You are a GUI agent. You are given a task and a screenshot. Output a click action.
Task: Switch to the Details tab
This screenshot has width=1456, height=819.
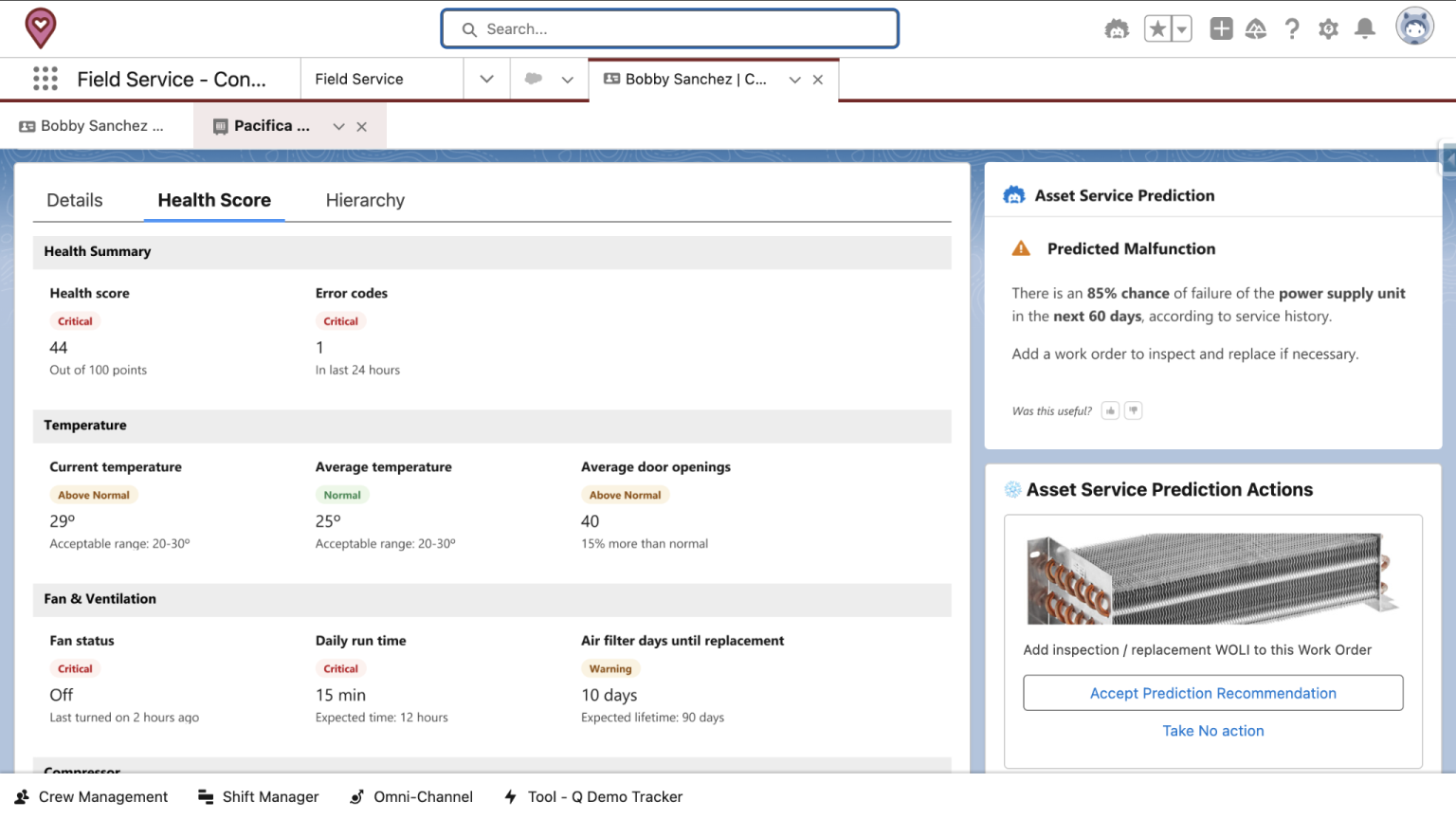[74, 200]
